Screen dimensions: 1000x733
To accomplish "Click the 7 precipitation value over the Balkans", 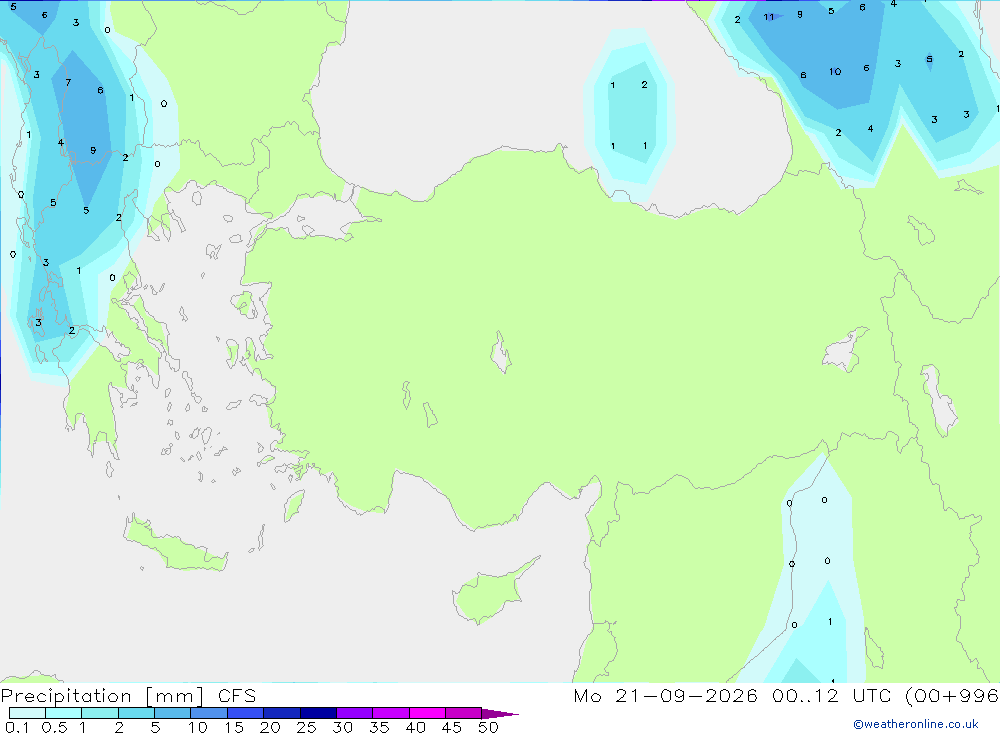I will 68,82.
